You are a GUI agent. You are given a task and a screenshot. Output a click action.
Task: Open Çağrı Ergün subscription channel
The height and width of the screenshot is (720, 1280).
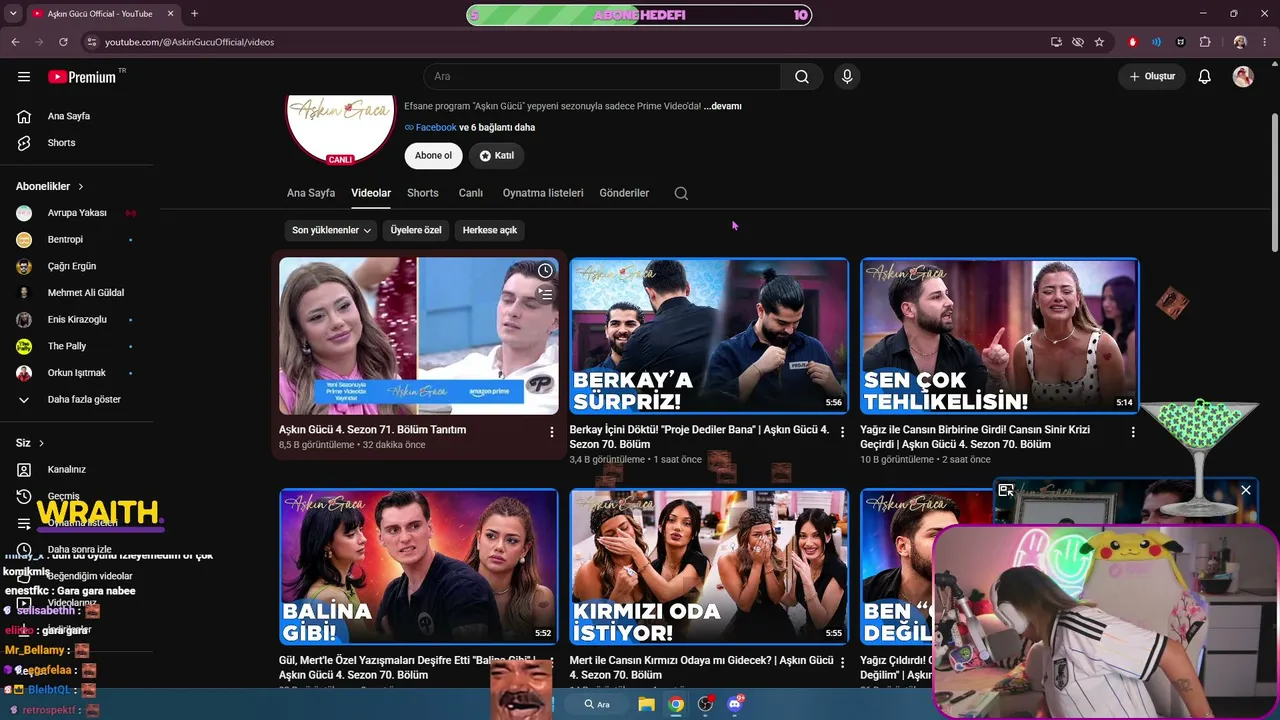[71, 266]
